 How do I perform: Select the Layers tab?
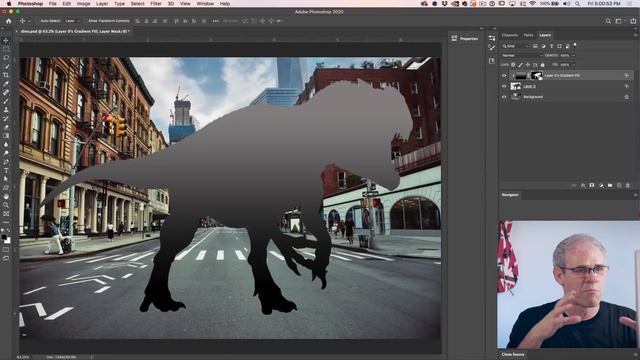coord(545,35)
